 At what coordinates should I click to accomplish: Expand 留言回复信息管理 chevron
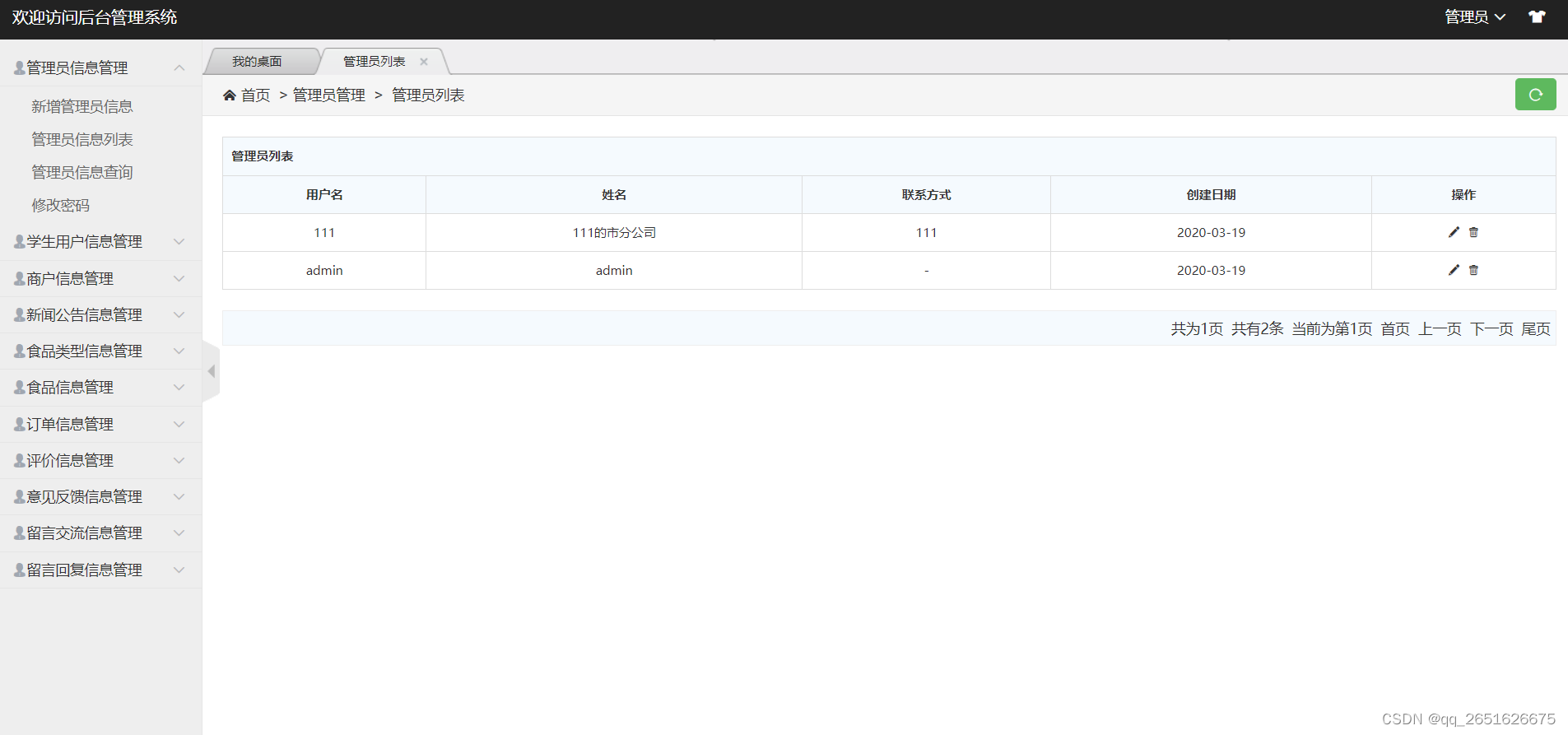[179, 570]
